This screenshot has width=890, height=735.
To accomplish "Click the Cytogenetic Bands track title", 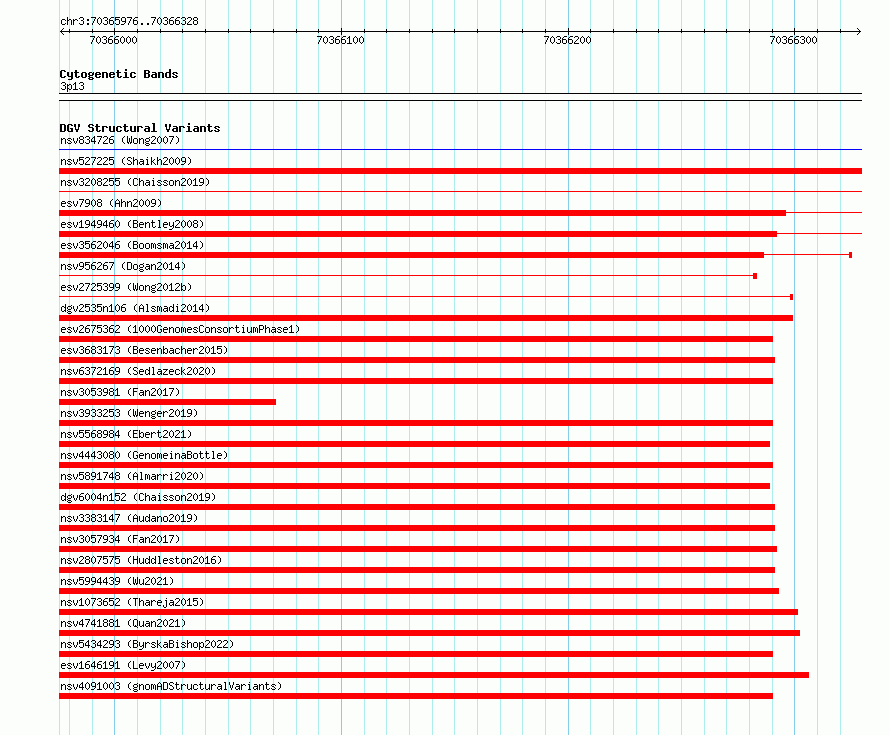I will tap(119, 74).
